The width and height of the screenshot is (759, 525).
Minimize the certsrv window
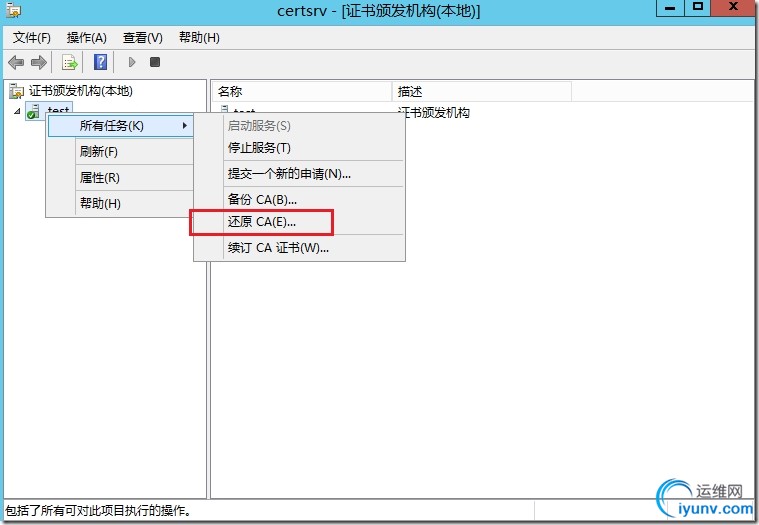point(670,8)
